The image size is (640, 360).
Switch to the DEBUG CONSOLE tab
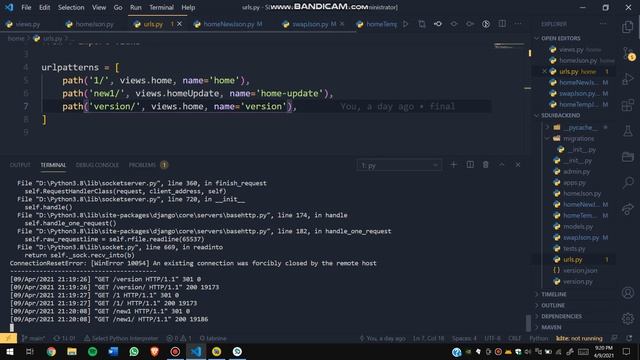pos(97,165)
